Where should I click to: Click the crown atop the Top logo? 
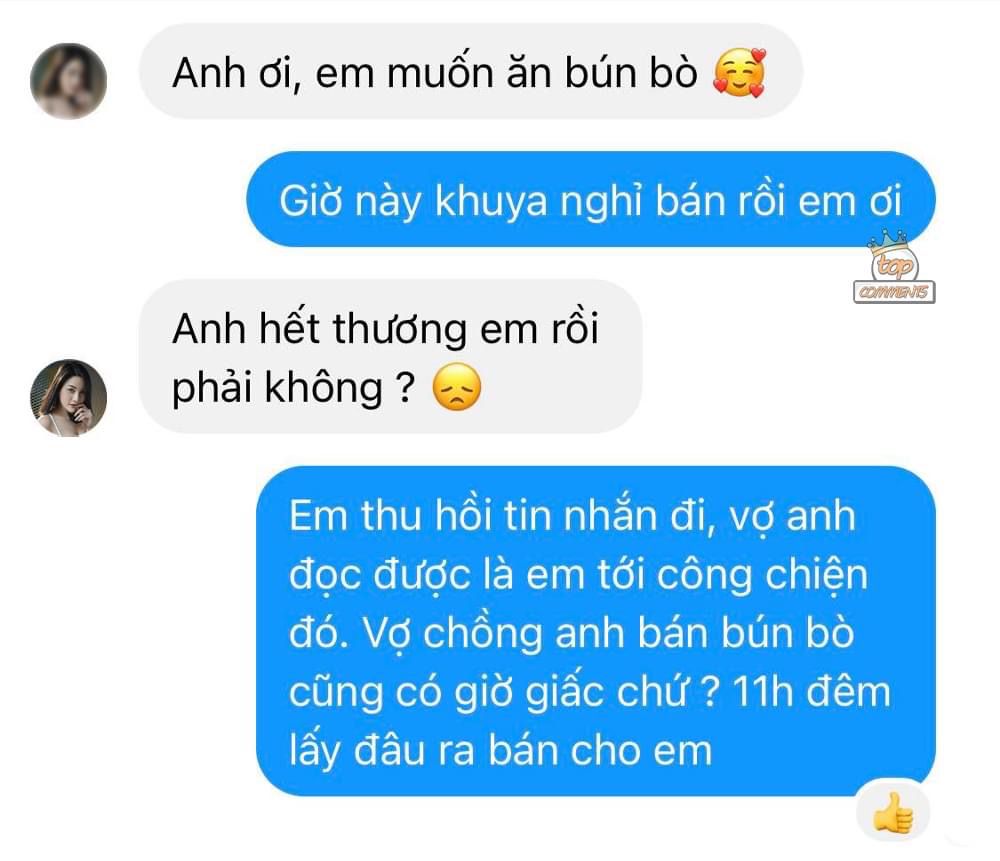click(887, 241)
